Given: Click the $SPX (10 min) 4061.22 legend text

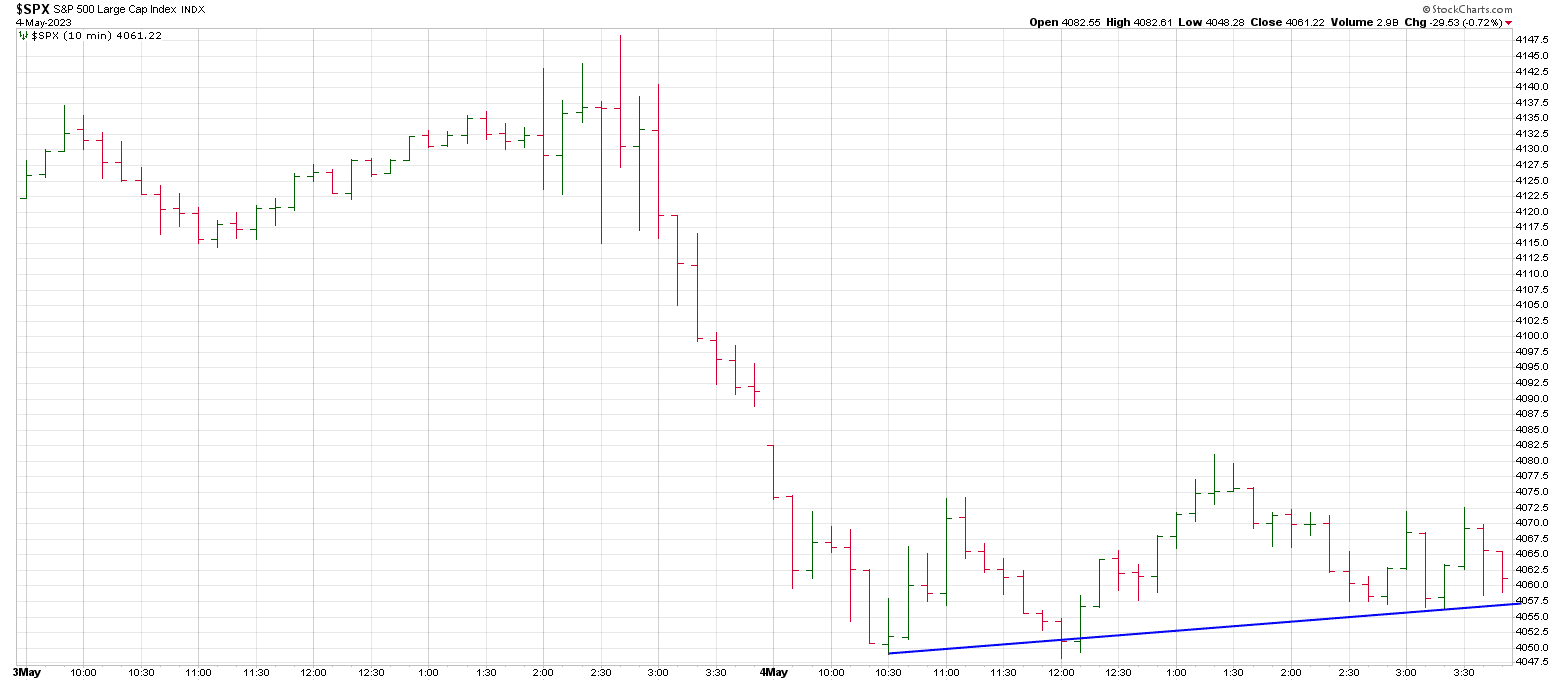Looking at the screenshot, I should pos(97,35).
